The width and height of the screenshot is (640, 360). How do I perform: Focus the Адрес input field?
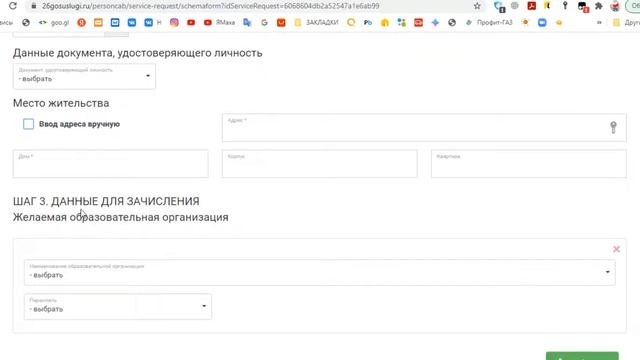point(424,128)
